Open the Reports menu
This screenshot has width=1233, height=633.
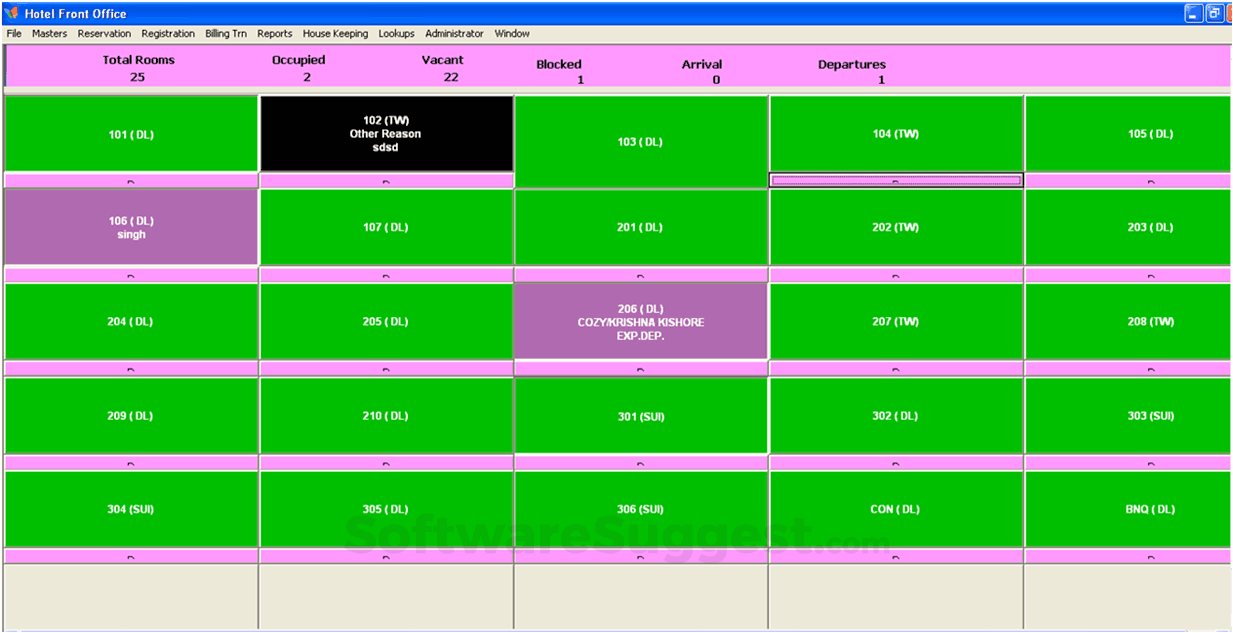[275, 33]
